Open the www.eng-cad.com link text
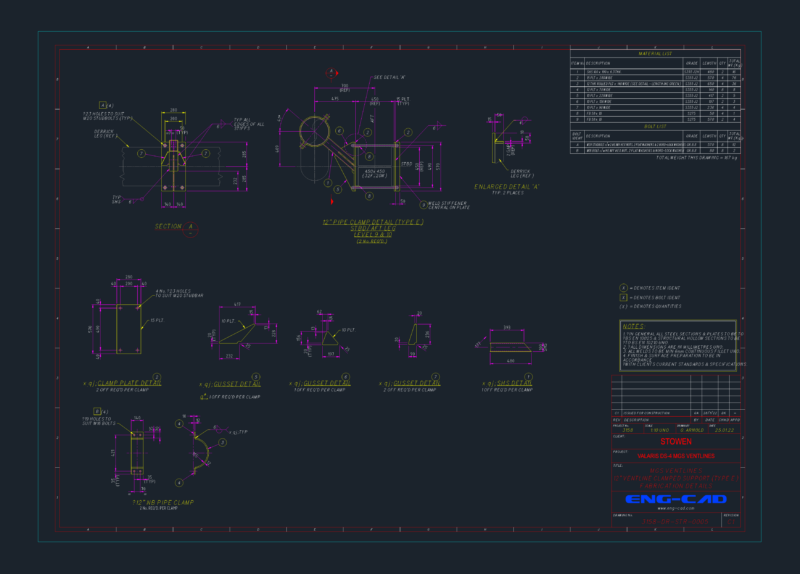 [676, 508]
